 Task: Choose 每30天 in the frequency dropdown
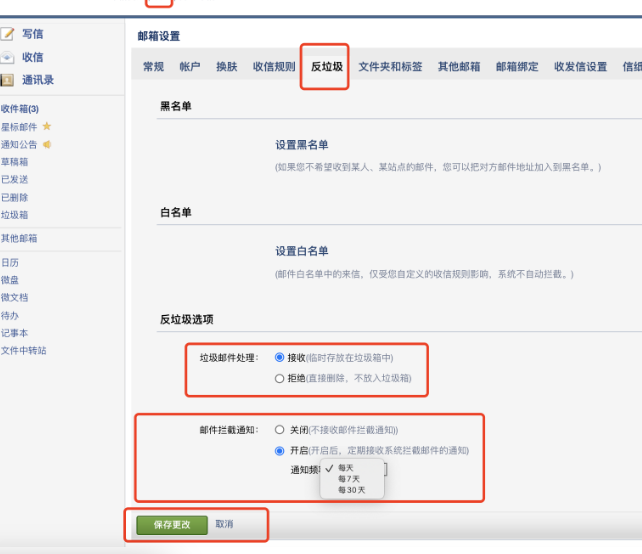point(351,490)
